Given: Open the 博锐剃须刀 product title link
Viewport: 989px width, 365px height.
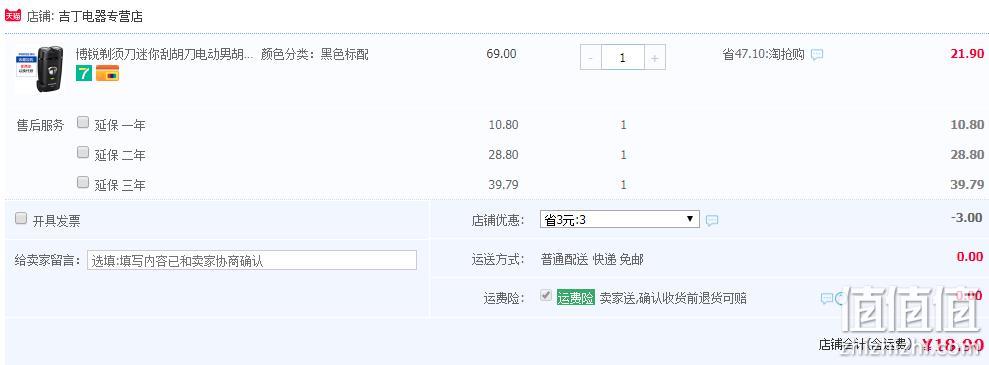Looking at the screenshot, I should [165, 55].
